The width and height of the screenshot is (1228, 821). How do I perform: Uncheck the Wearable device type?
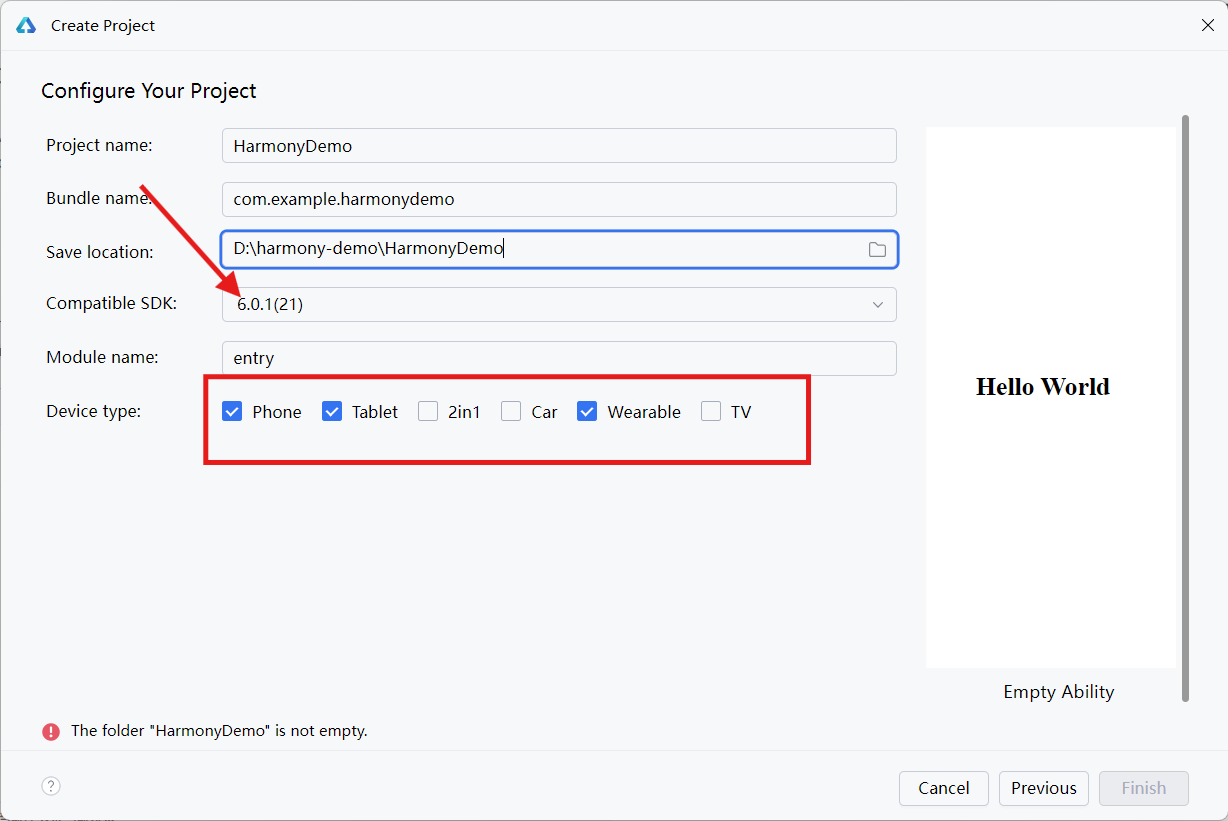point(587,411)
